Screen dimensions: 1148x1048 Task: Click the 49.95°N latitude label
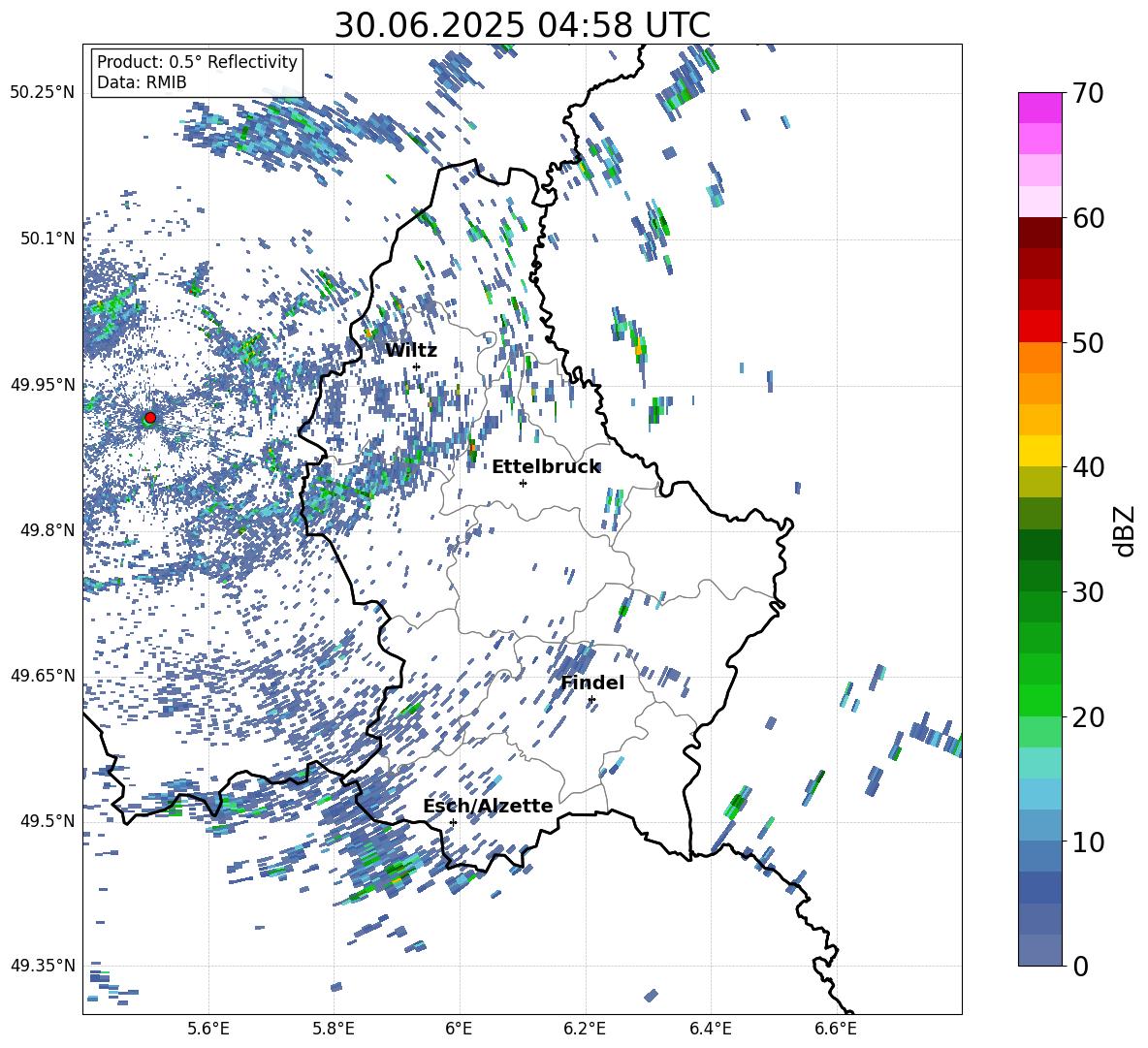[42, 384]
